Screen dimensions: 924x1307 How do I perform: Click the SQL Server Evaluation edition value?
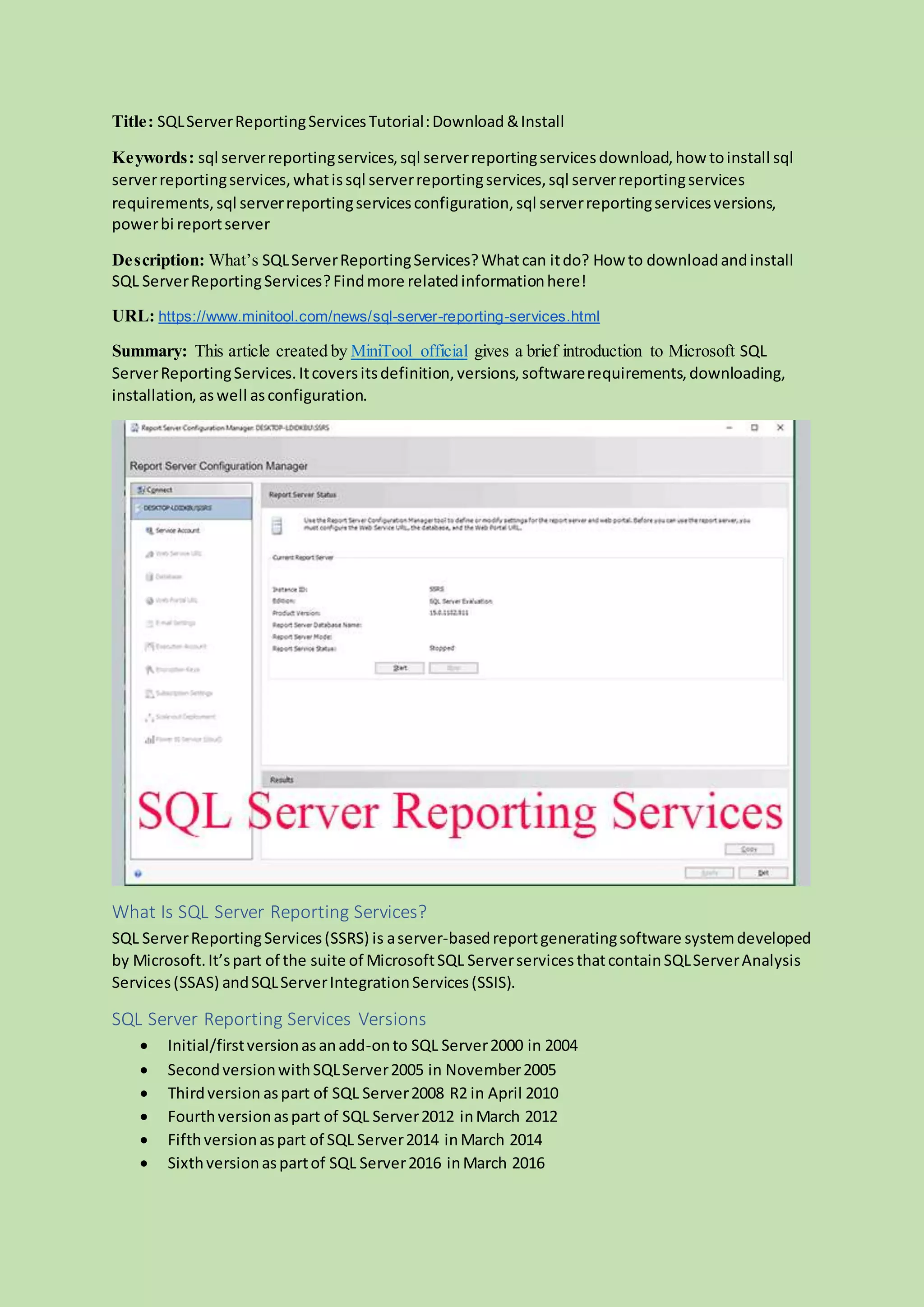coord(460,601)
